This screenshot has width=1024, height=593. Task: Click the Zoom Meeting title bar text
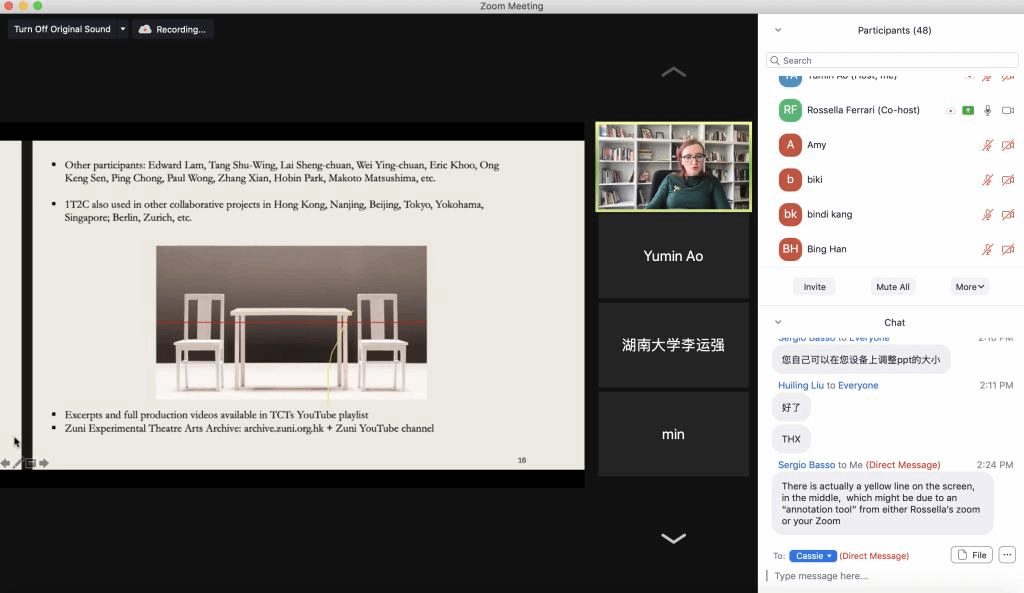(x=511, y=6)
